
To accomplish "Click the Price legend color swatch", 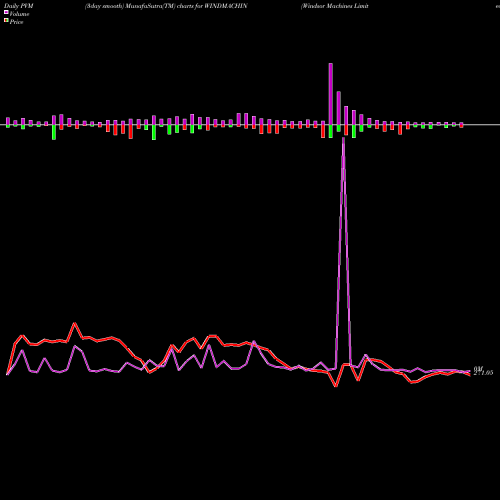I will point(6,21).
